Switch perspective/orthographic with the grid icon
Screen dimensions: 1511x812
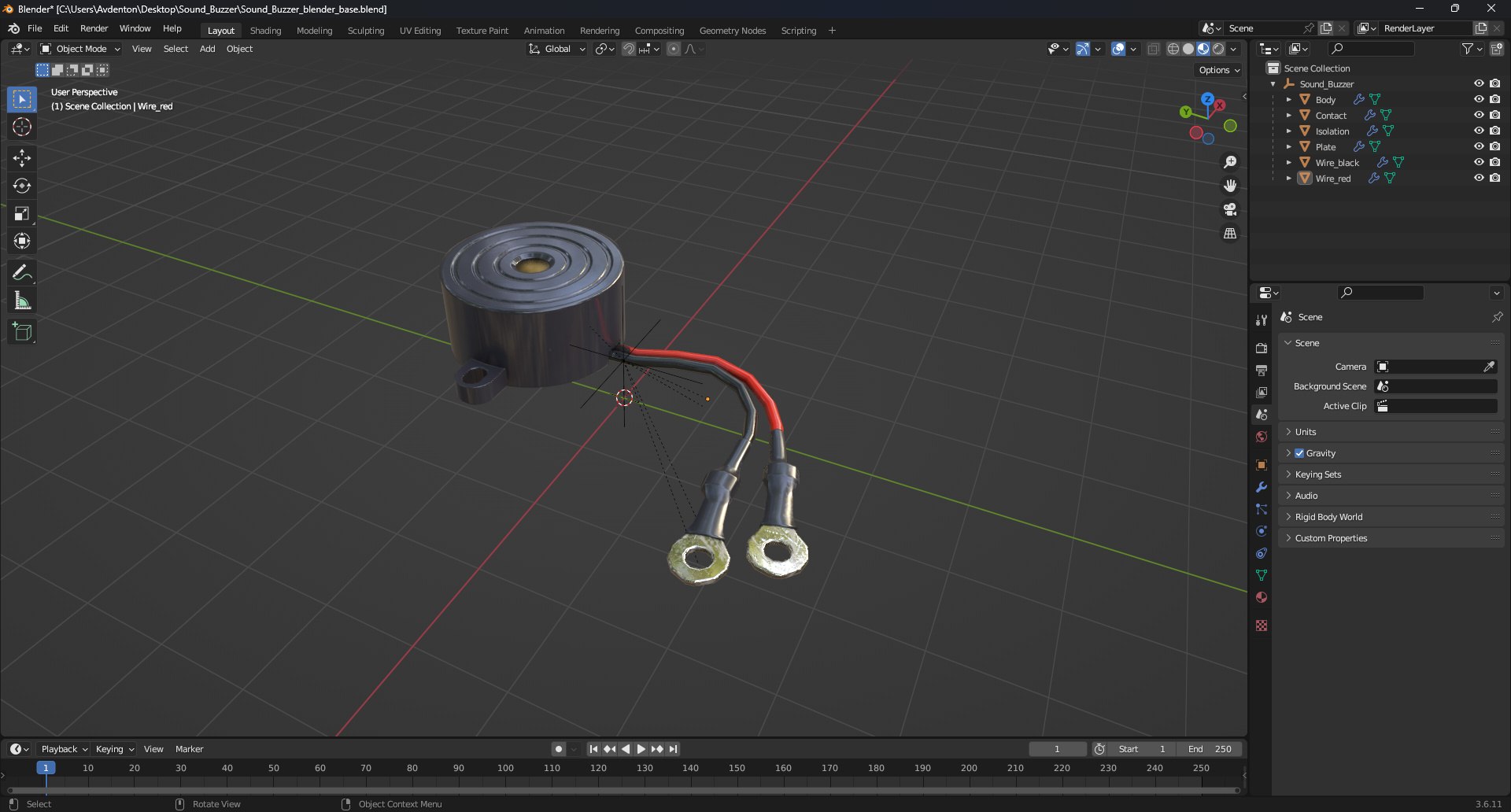click(1230, 234)
